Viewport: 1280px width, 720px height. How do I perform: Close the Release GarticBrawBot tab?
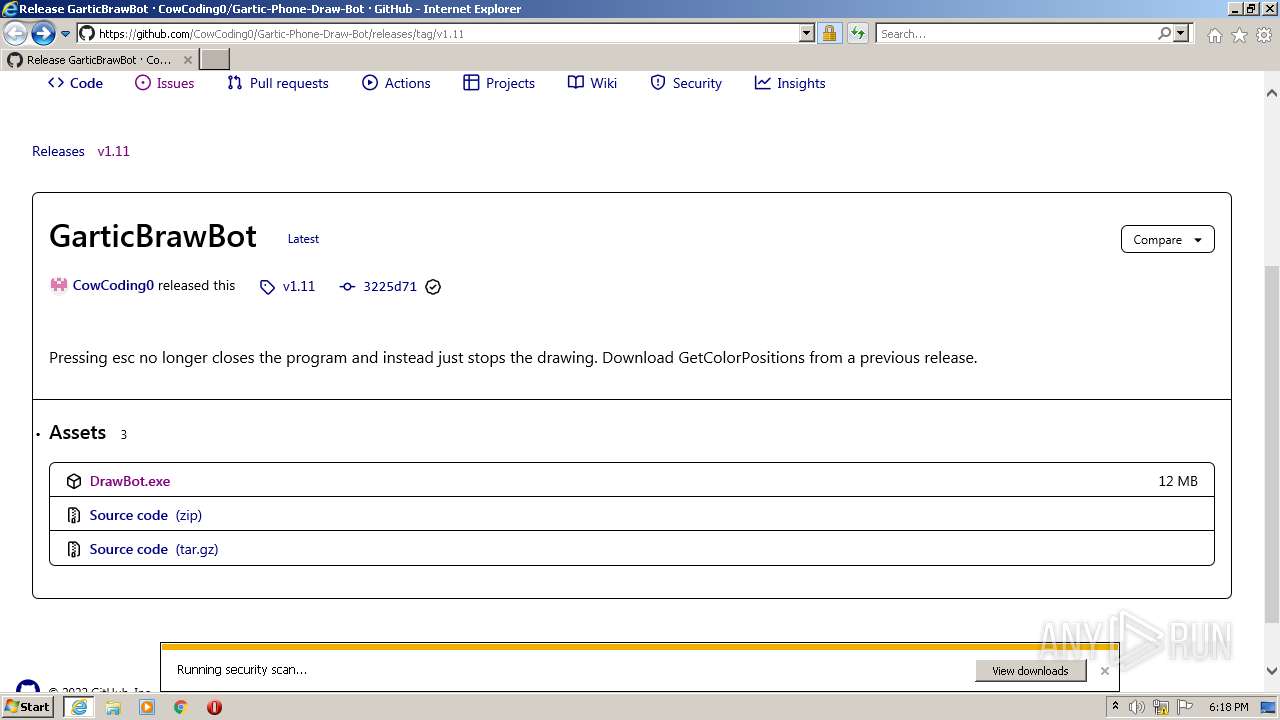point(187,60)
